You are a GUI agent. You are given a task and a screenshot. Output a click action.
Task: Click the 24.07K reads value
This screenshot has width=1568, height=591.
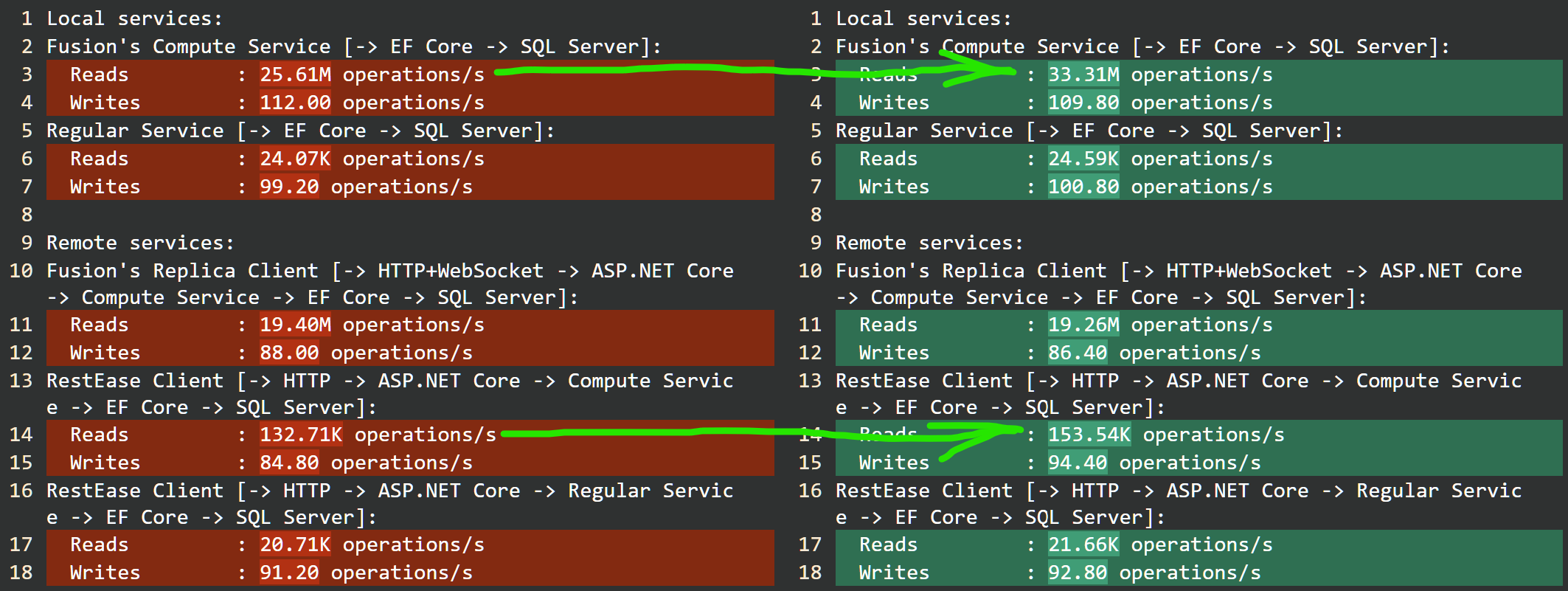click(x=295, y=159)
